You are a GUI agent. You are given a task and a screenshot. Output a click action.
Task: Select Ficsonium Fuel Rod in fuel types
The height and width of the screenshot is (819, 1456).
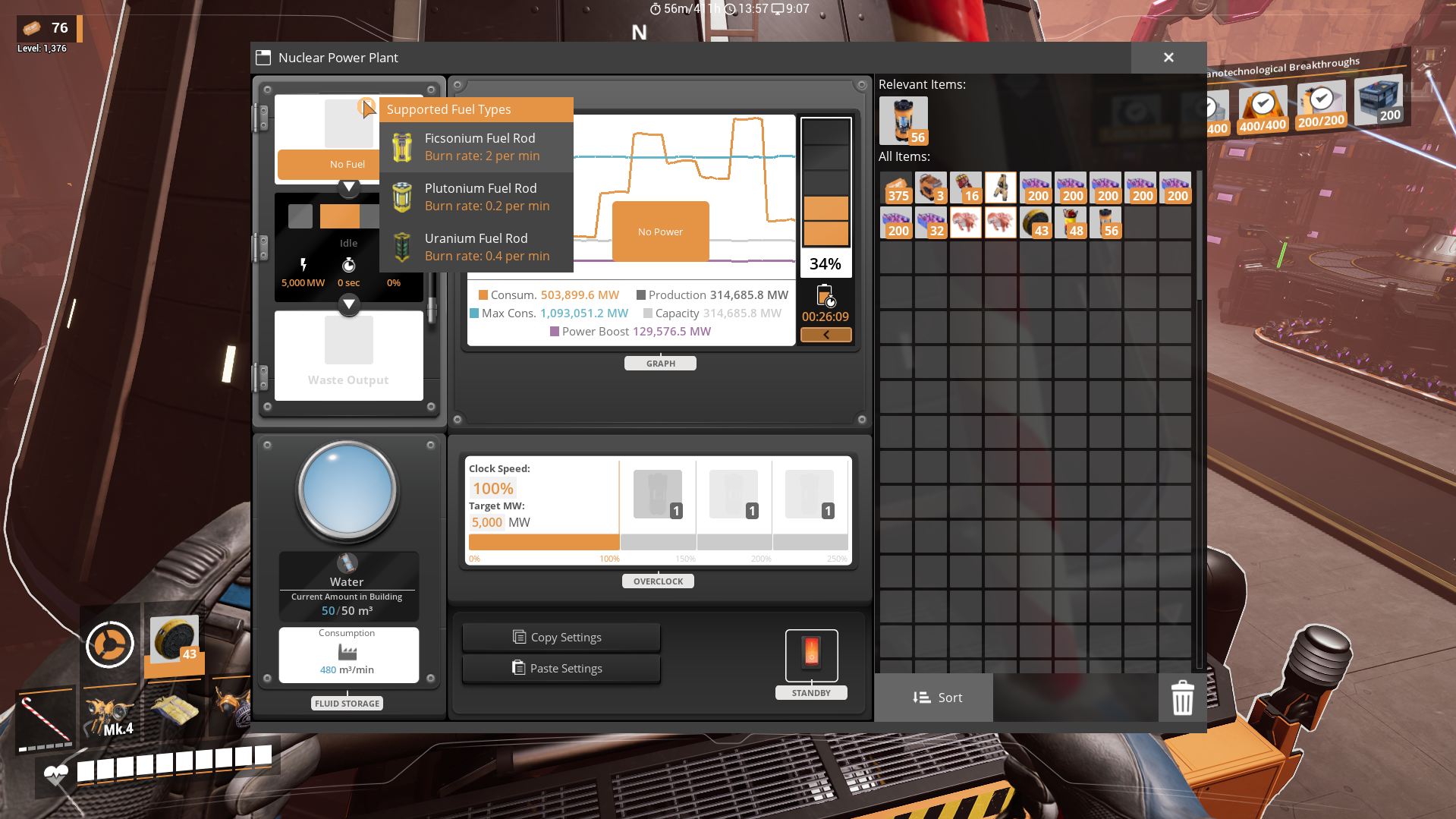point(476,147)
